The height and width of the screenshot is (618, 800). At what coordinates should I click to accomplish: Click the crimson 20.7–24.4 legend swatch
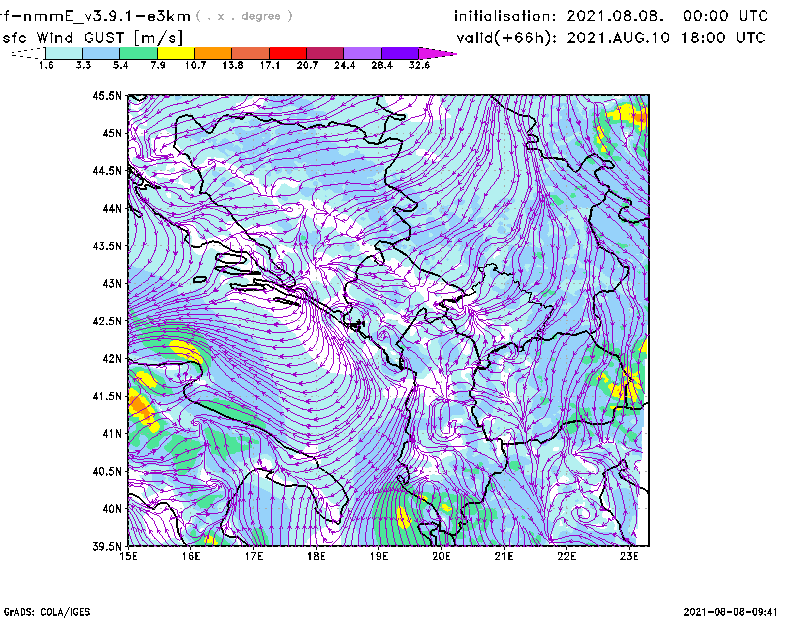click(x=325, y=53)
